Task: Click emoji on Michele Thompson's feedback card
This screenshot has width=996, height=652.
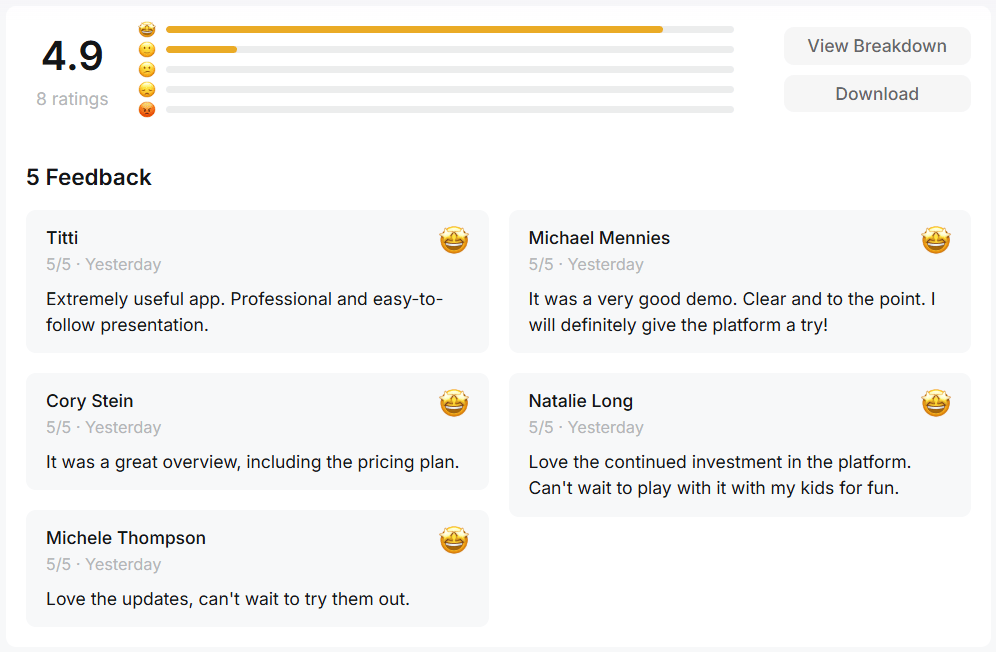Action: coord(454,540)
